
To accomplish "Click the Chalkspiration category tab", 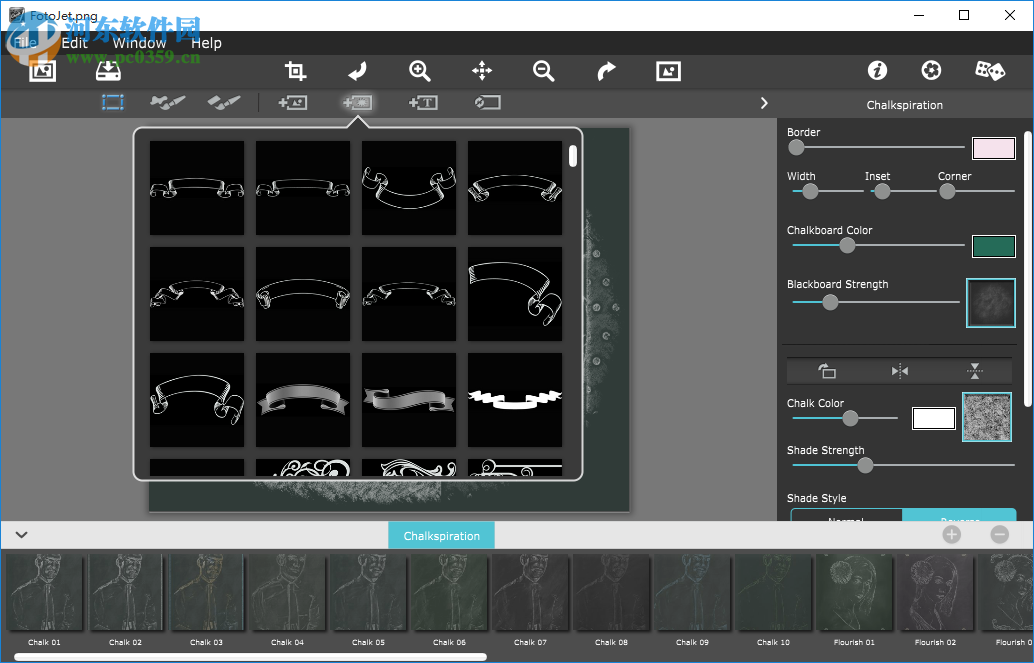I will pyautogui.click(x=441, y=536).
